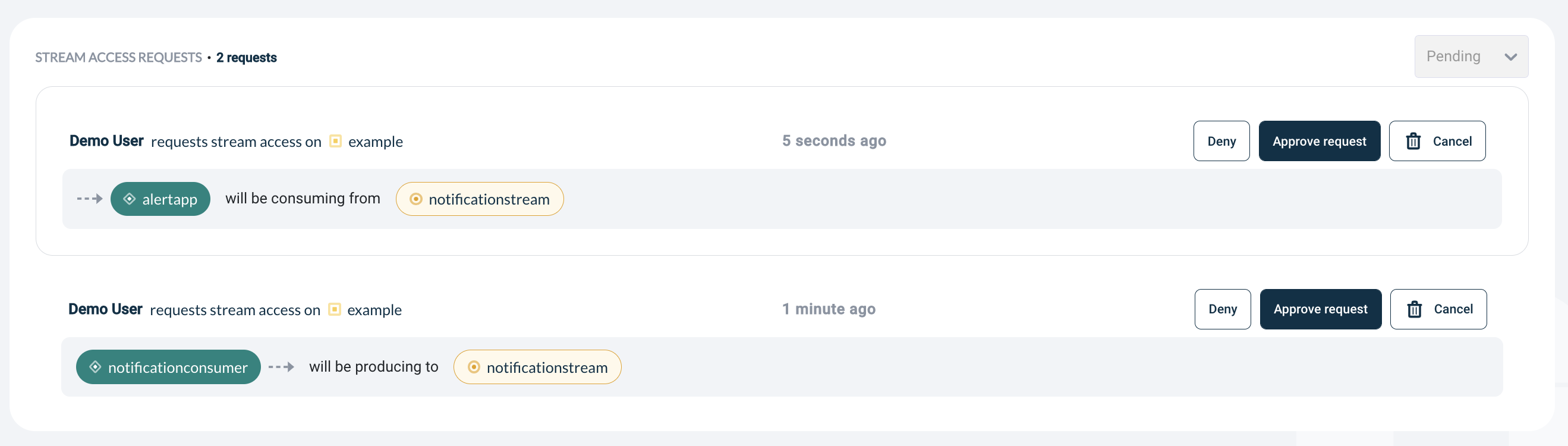Open the example link in first request
Screen dimensions: 1568x446
376,142
